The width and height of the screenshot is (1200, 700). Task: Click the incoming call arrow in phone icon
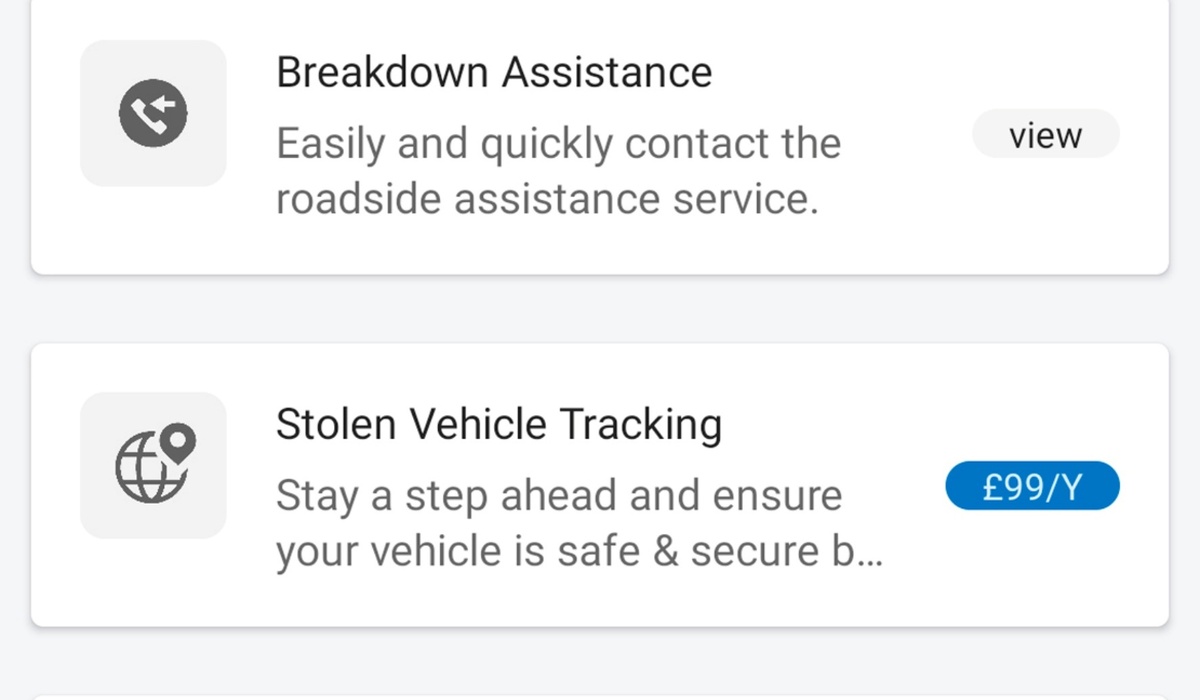tap(165, 104)
